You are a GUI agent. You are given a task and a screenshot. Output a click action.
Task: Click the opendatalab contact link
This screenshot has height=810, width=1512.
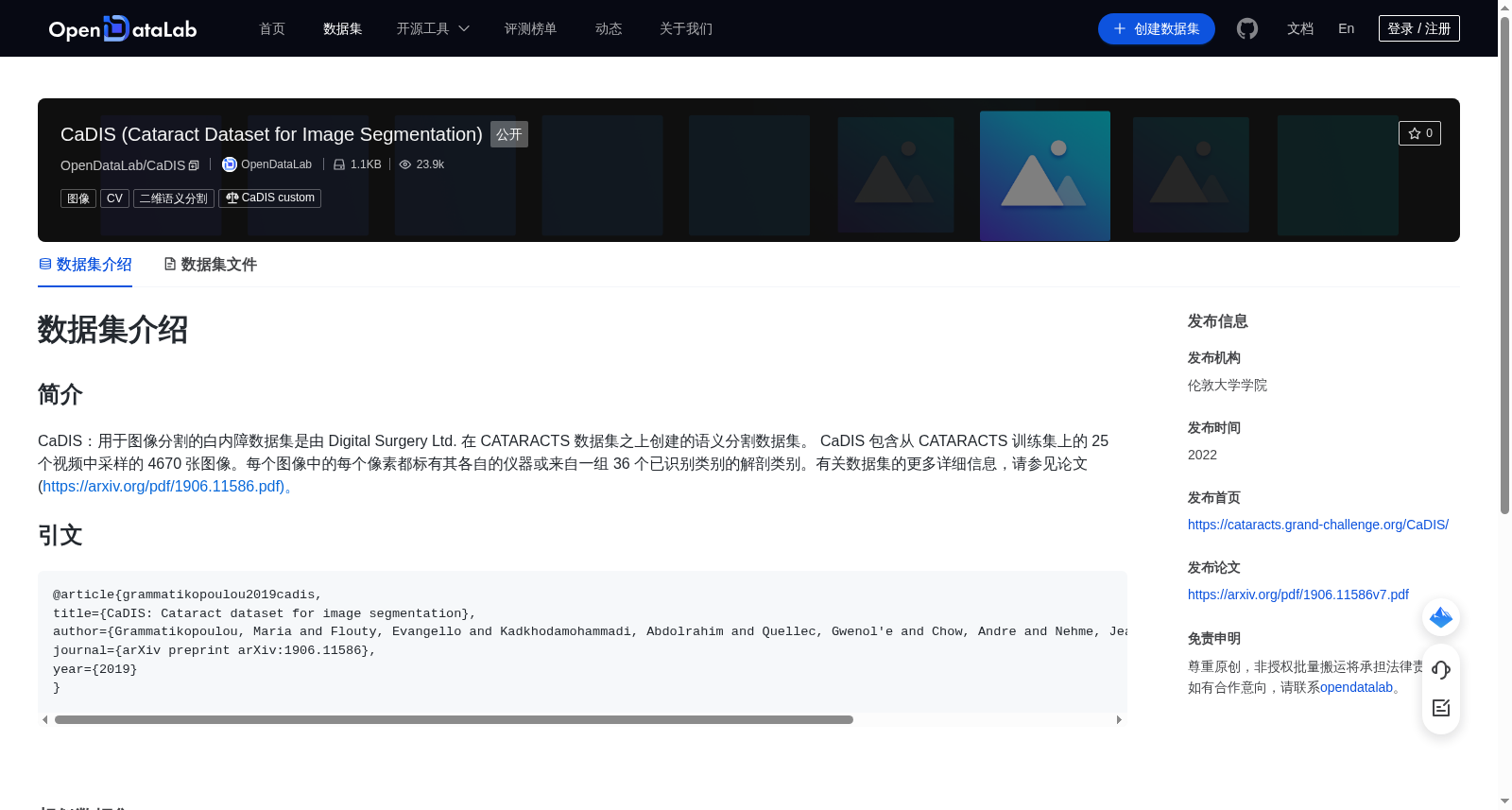click(1356, 687)
